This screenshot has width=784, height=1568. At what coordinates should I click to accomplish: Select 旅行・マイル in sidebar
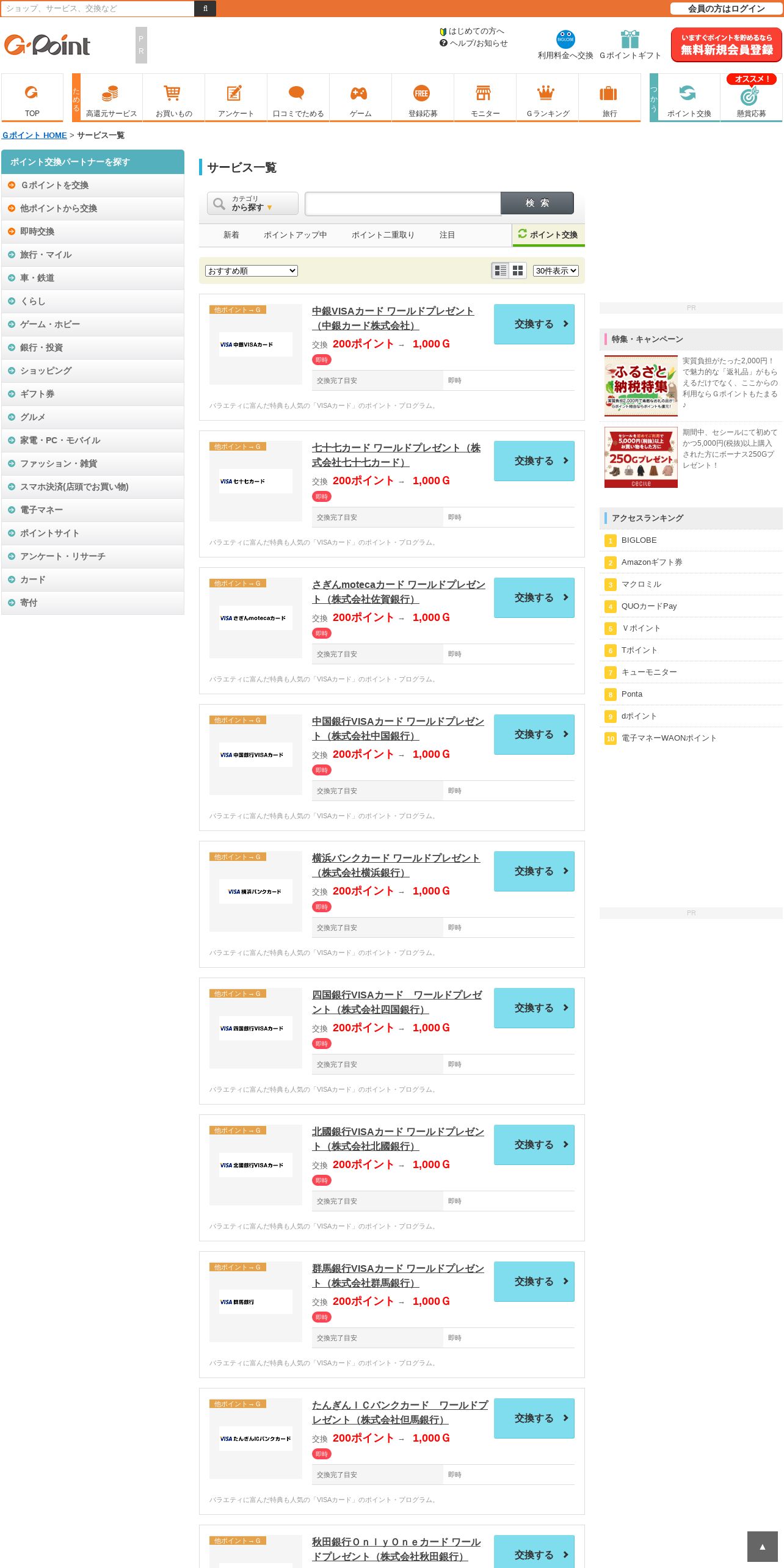93,255
